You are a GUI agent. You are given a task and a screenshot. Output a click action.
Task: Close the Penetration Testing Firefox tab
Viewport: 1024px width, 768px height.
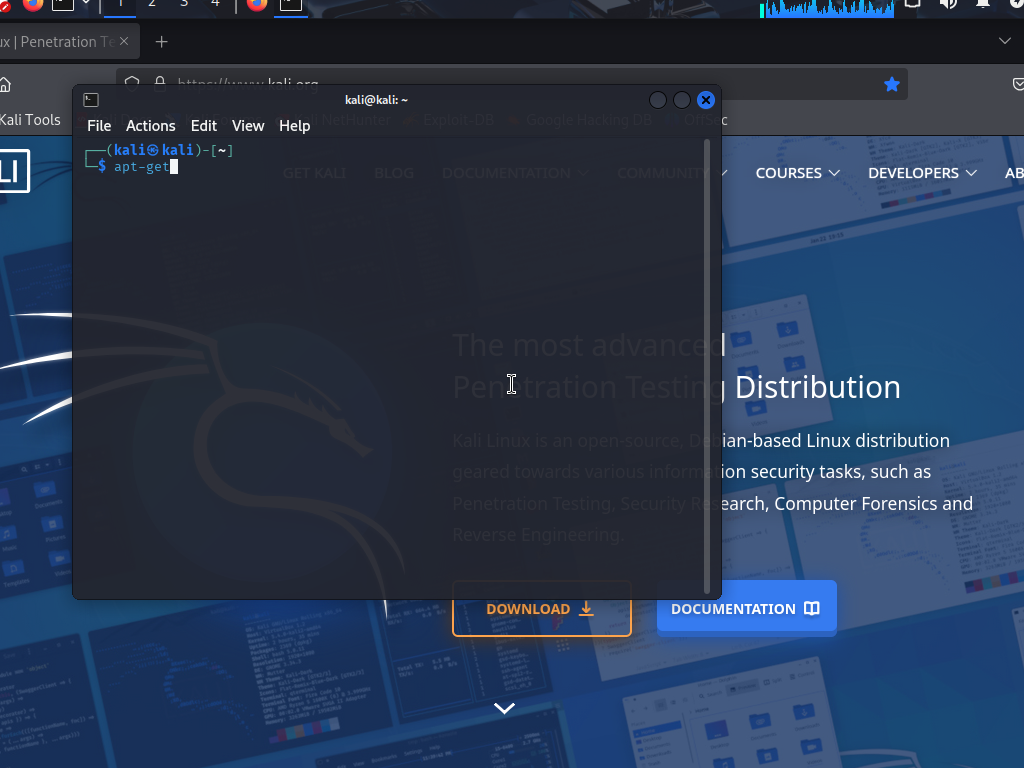124,41
